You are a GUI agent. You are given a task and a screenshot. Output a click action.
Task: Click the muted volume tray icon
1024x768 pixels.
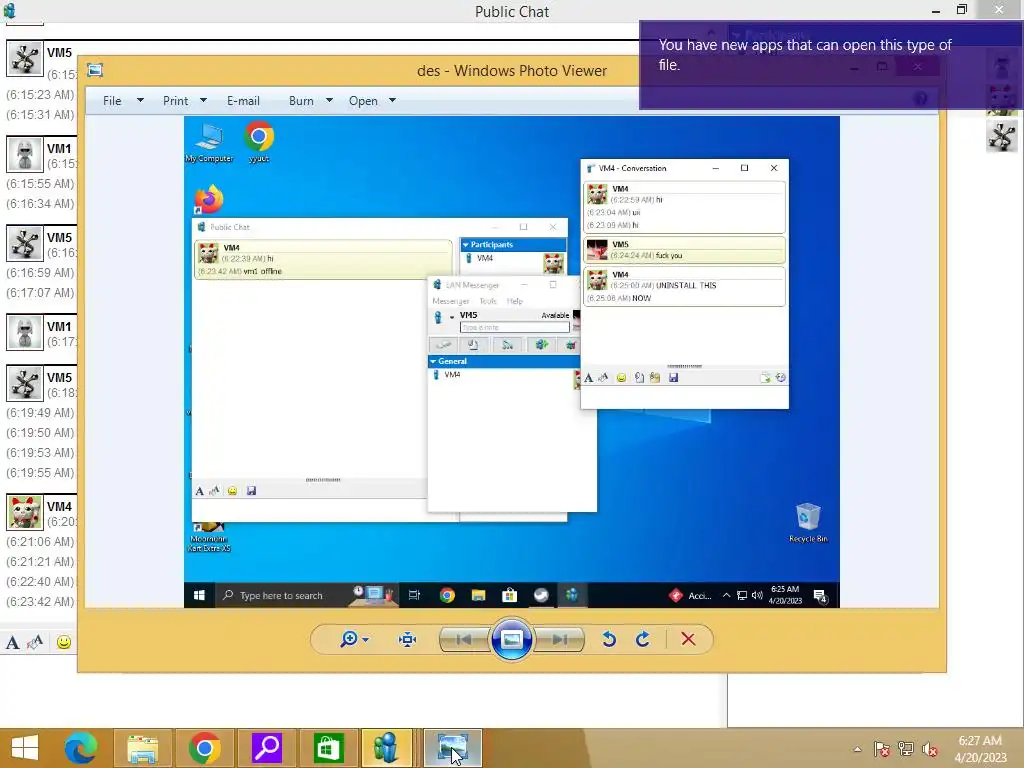pyautogui.click(x=930, y=749)
